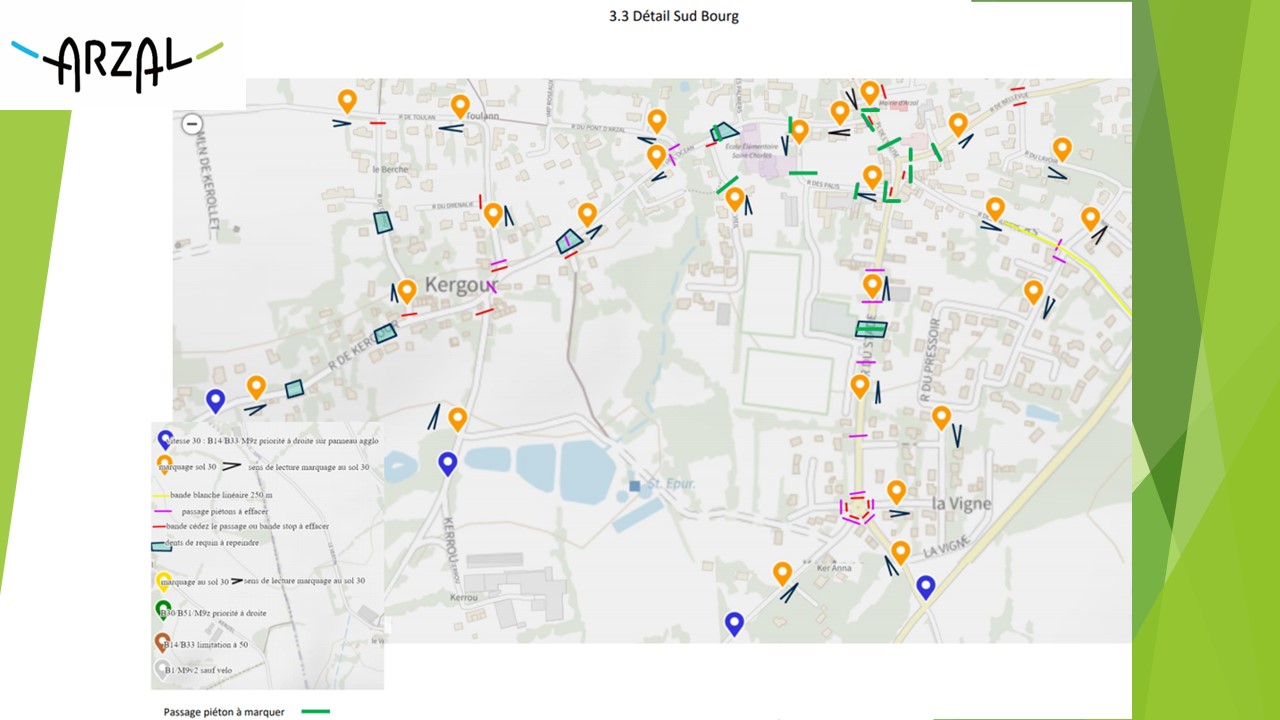Click the brown limitation à 50 legend pin
Image resolution: width=1280 pixels, height=720 pixels.
[x=163, y=642]
